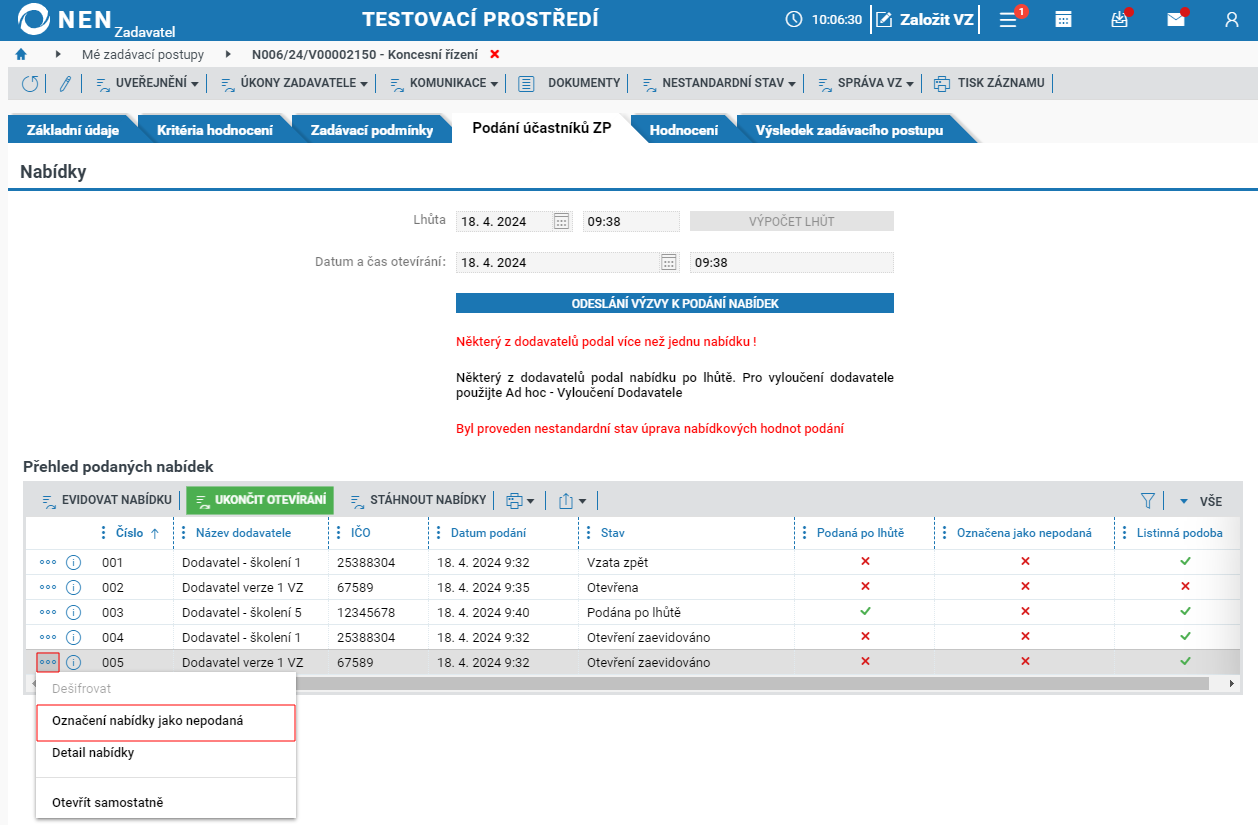Click Datum a čas otevírání date field
The image size is (1258, 825).
coord(558,263)
